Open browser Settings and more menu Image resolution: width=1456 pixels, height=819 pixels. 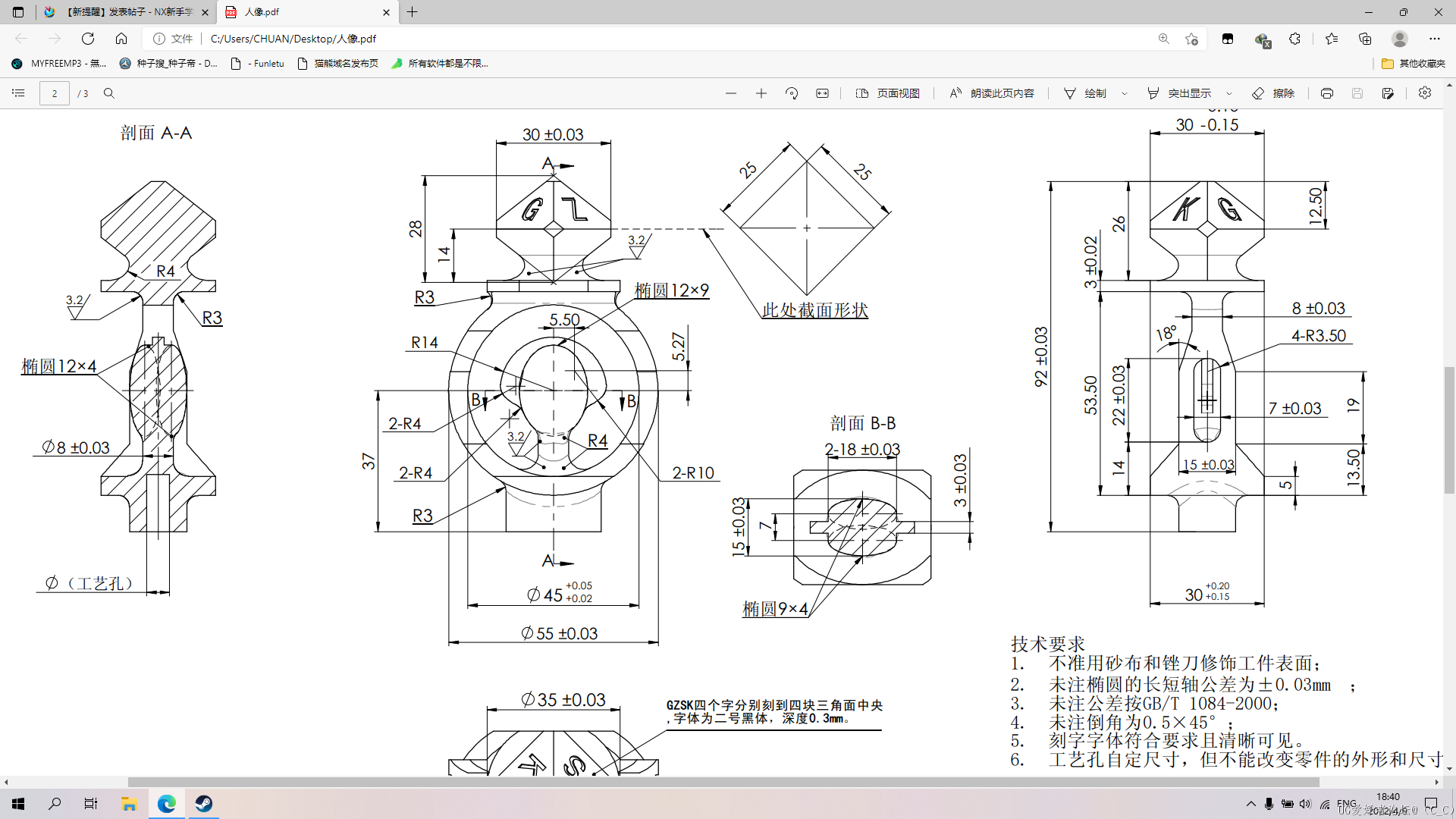tap(1435, 39)
